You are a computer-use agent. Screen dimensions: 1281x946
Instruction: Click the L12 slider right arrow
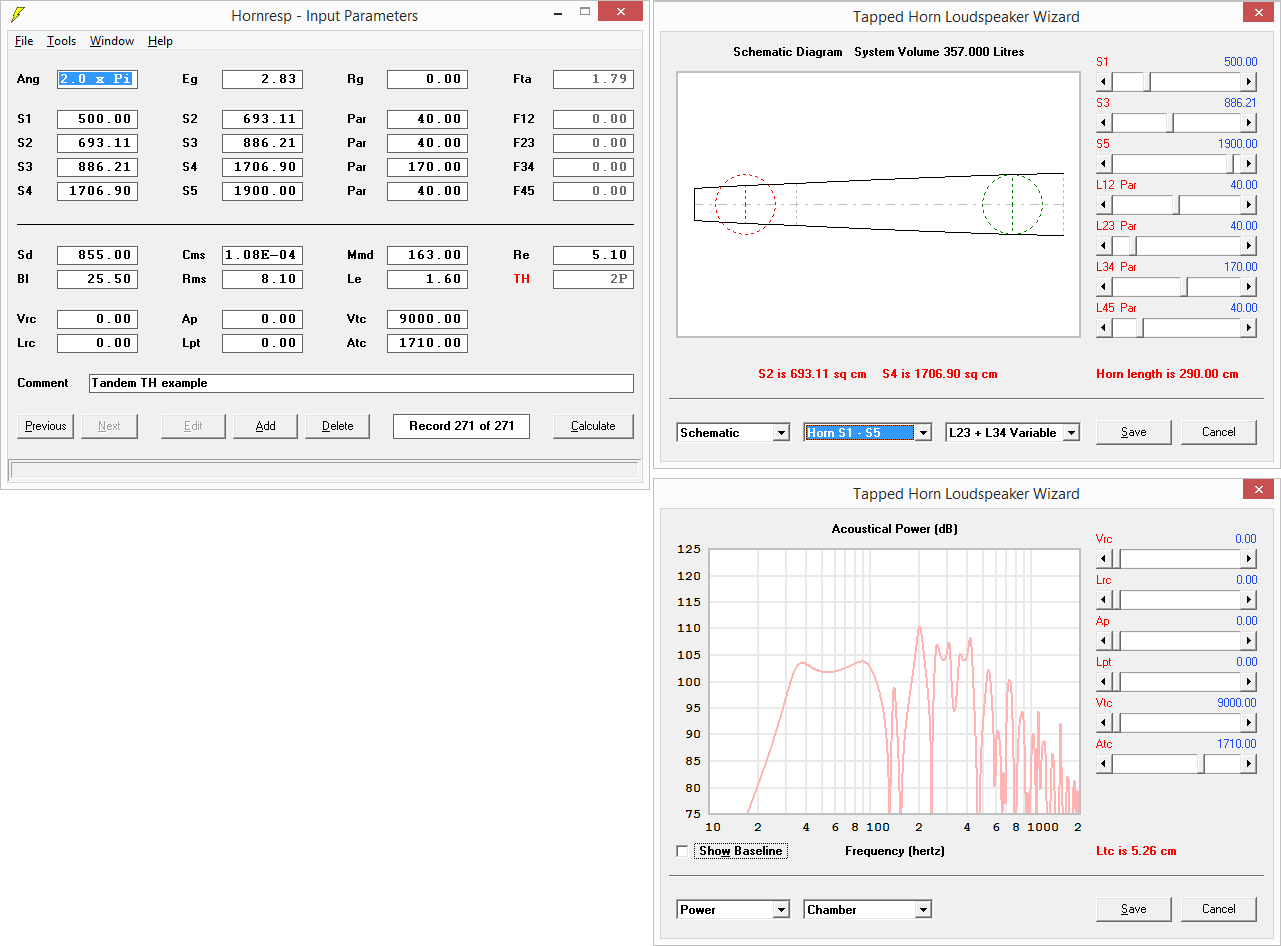pos(1248,205)
